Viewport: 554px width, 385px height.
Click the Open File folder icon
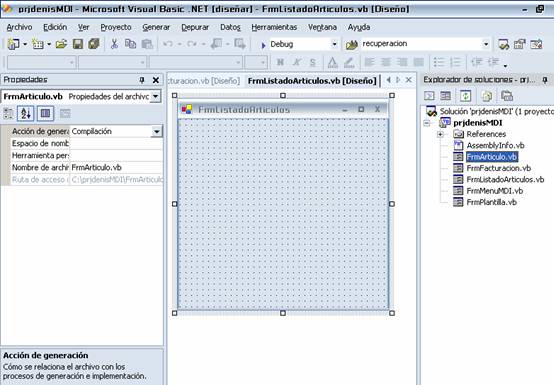coord(61,44)
